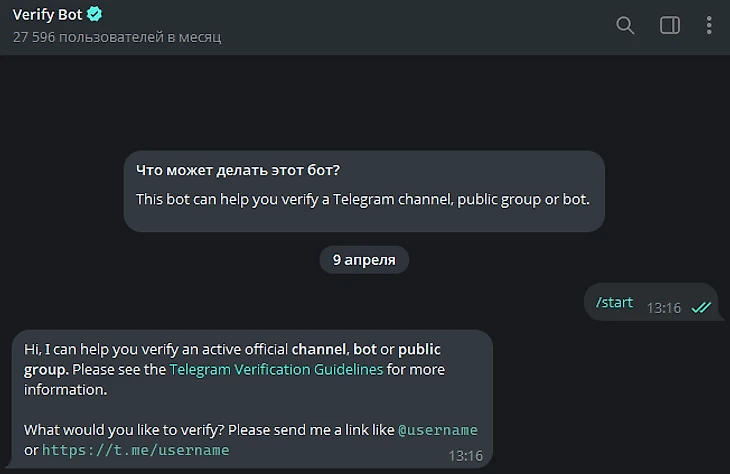The width and height of the screenshot is (730, 474).
Task: Open search in the Verify Bot chat
Action: pos(625,25)
